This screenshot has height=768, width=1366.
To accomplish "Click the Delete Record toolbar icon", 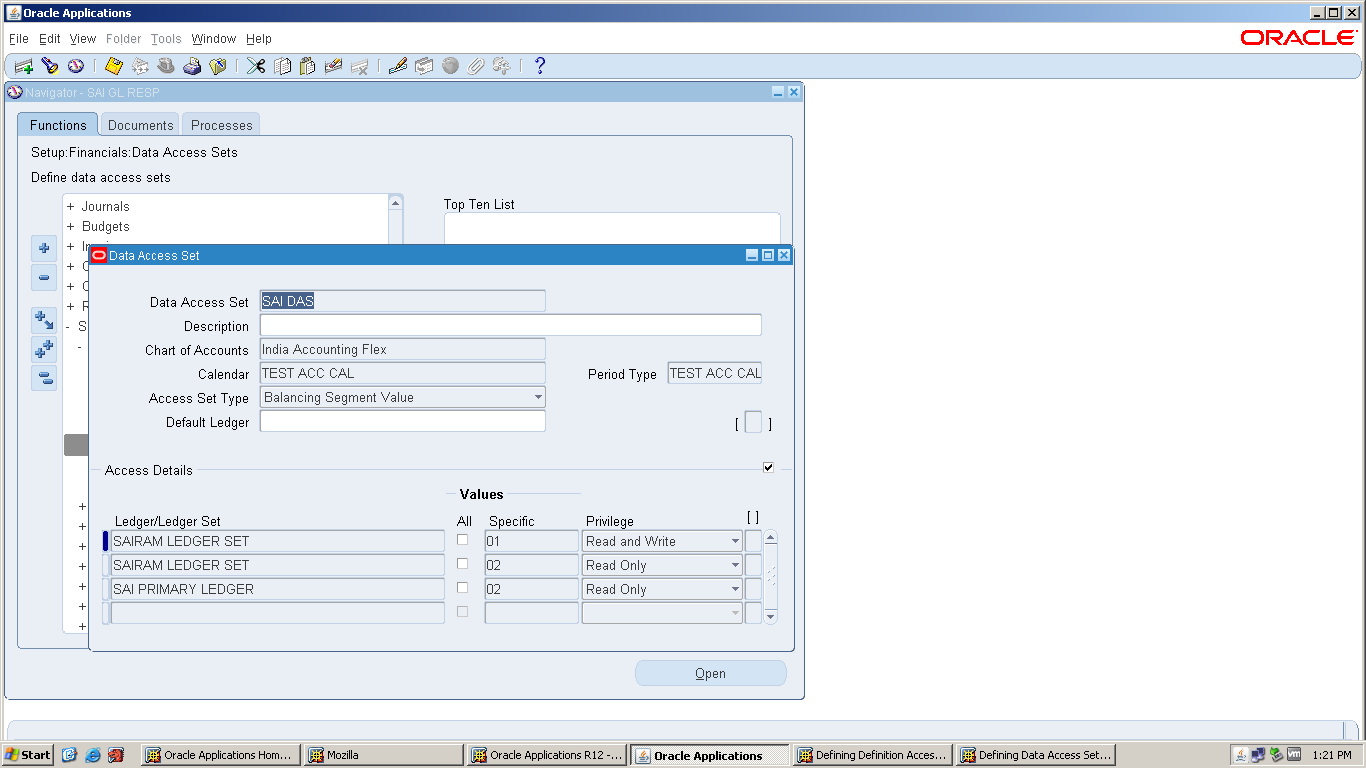I will 359,66.
